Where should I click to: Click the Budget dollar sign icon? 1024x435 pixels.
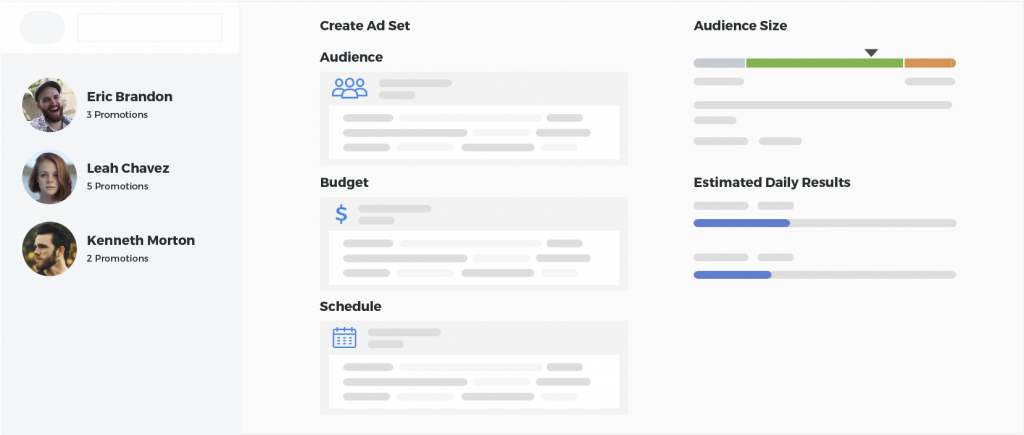click(341, 214)
